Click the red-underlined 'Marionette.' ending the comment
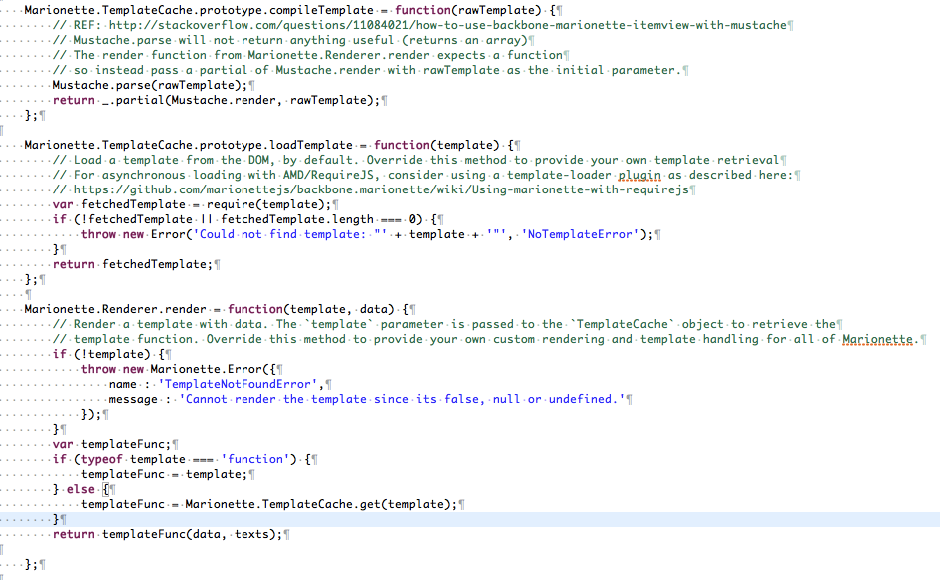 [880, 339]
